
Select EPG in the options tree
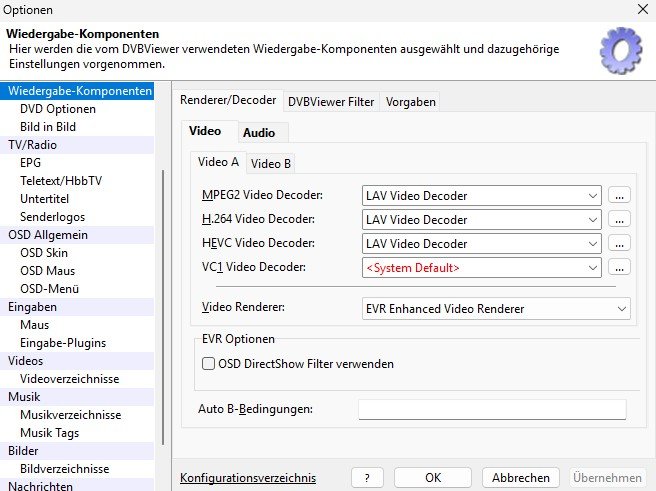(x=31, y=163)
